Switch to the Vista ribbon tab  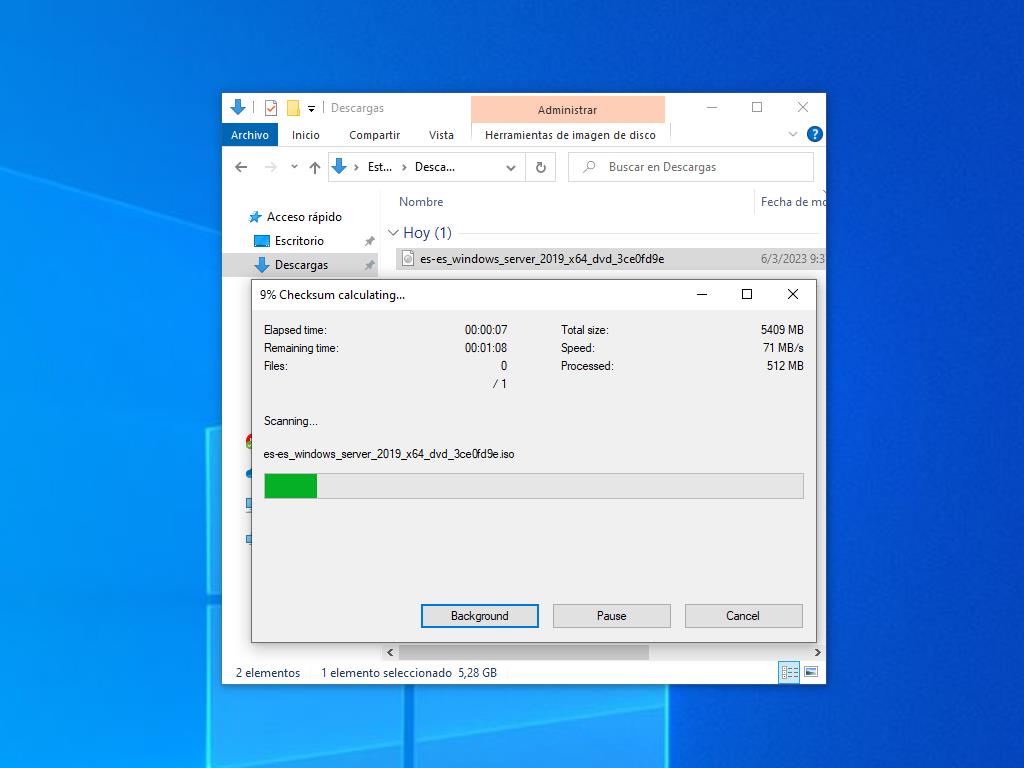pos(441,135)
